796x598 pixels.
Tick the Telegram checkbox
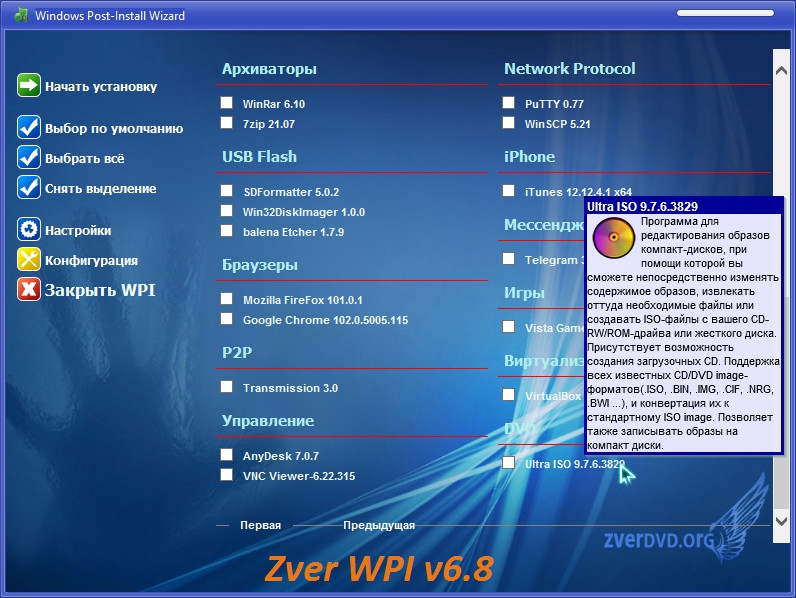(x=508, y=258)
